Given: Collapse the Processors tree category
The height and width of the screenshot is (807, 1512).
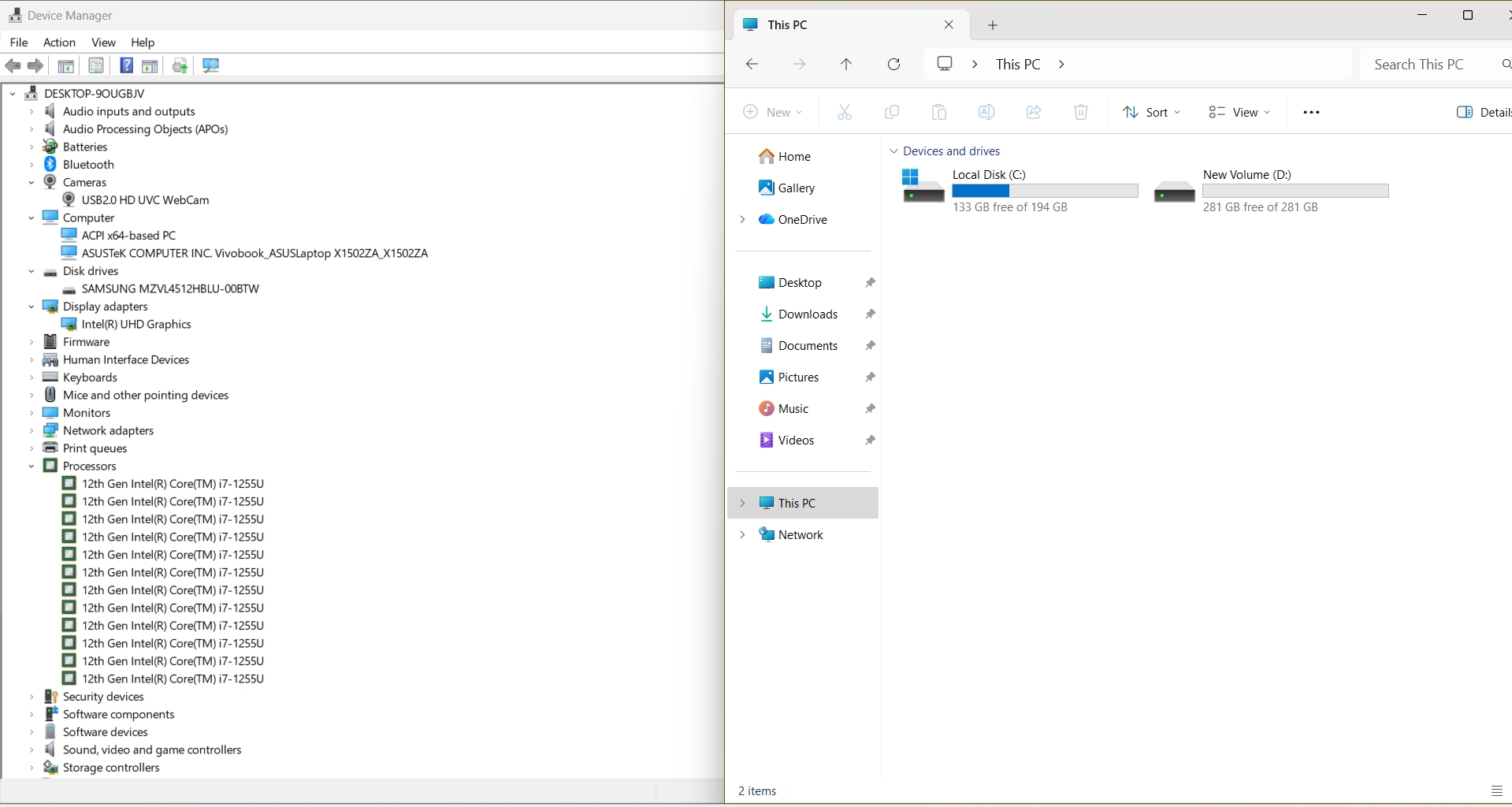Looking at the screenshot, I should pyautogui.click(x=32, y=467).
